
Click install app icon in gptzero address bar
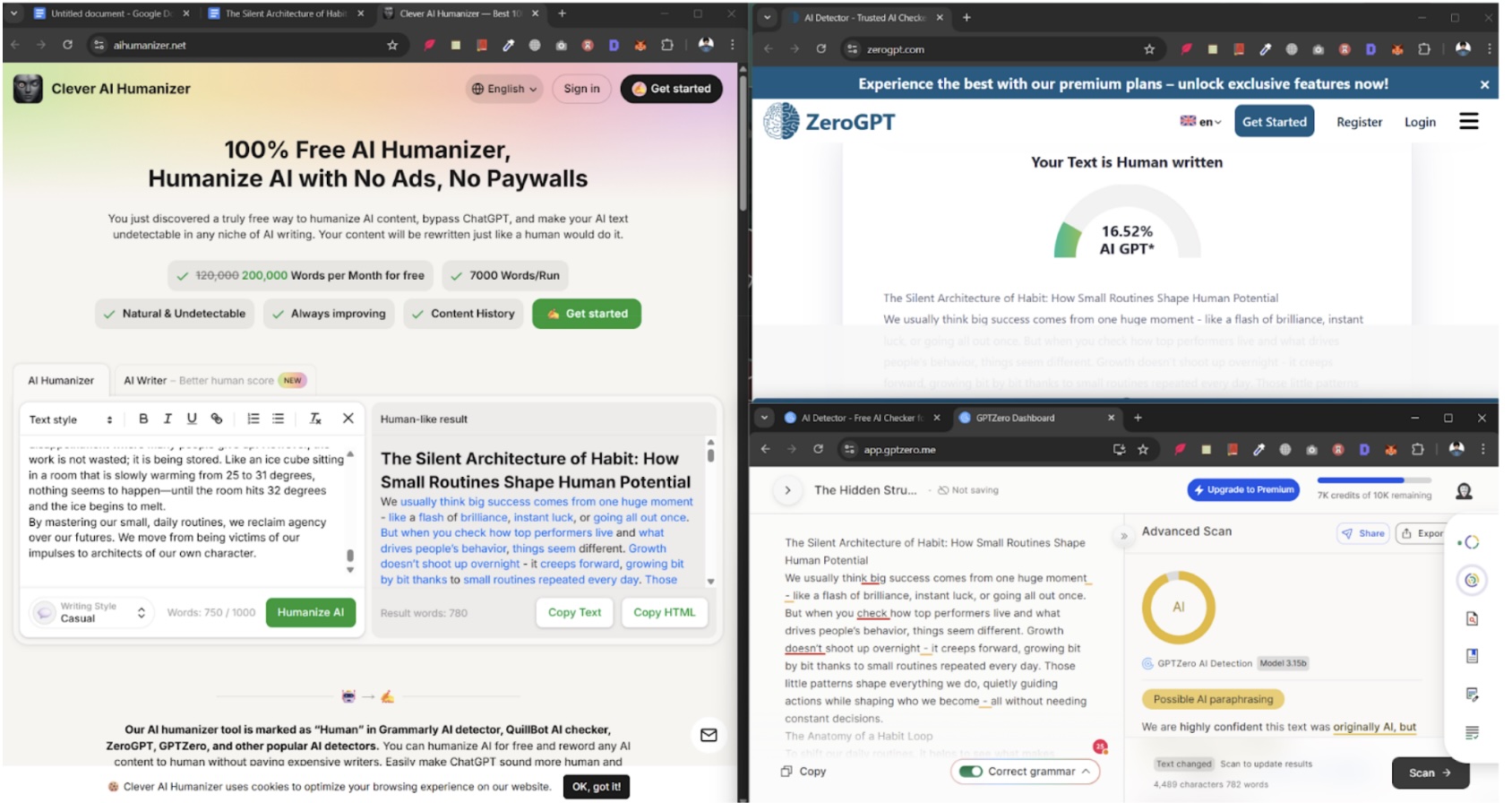[1119, 449]
